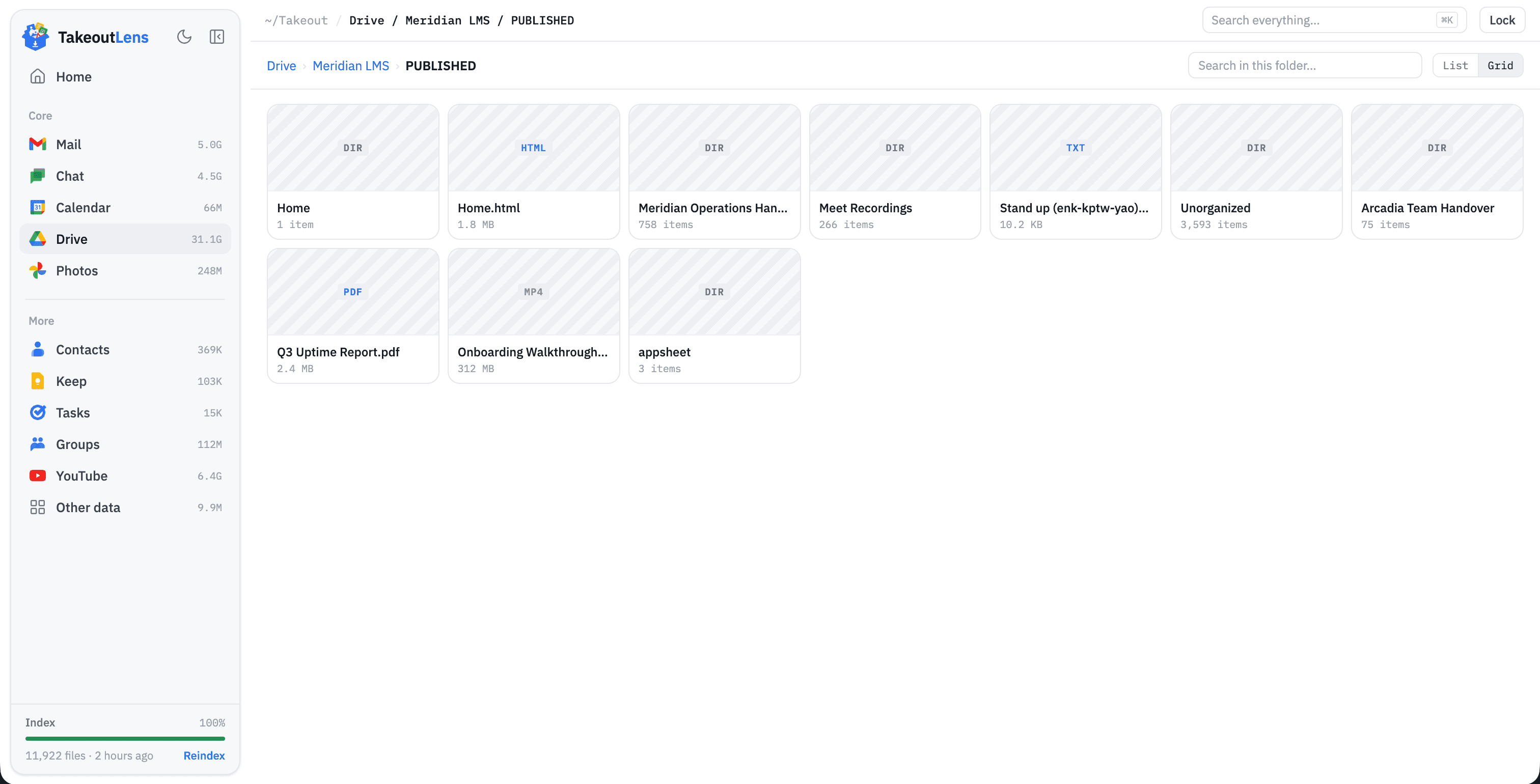Image resolution: width=1540 pixels, height=784 pixels.
Task: Click the index progress bar
Action: [125, 739]
